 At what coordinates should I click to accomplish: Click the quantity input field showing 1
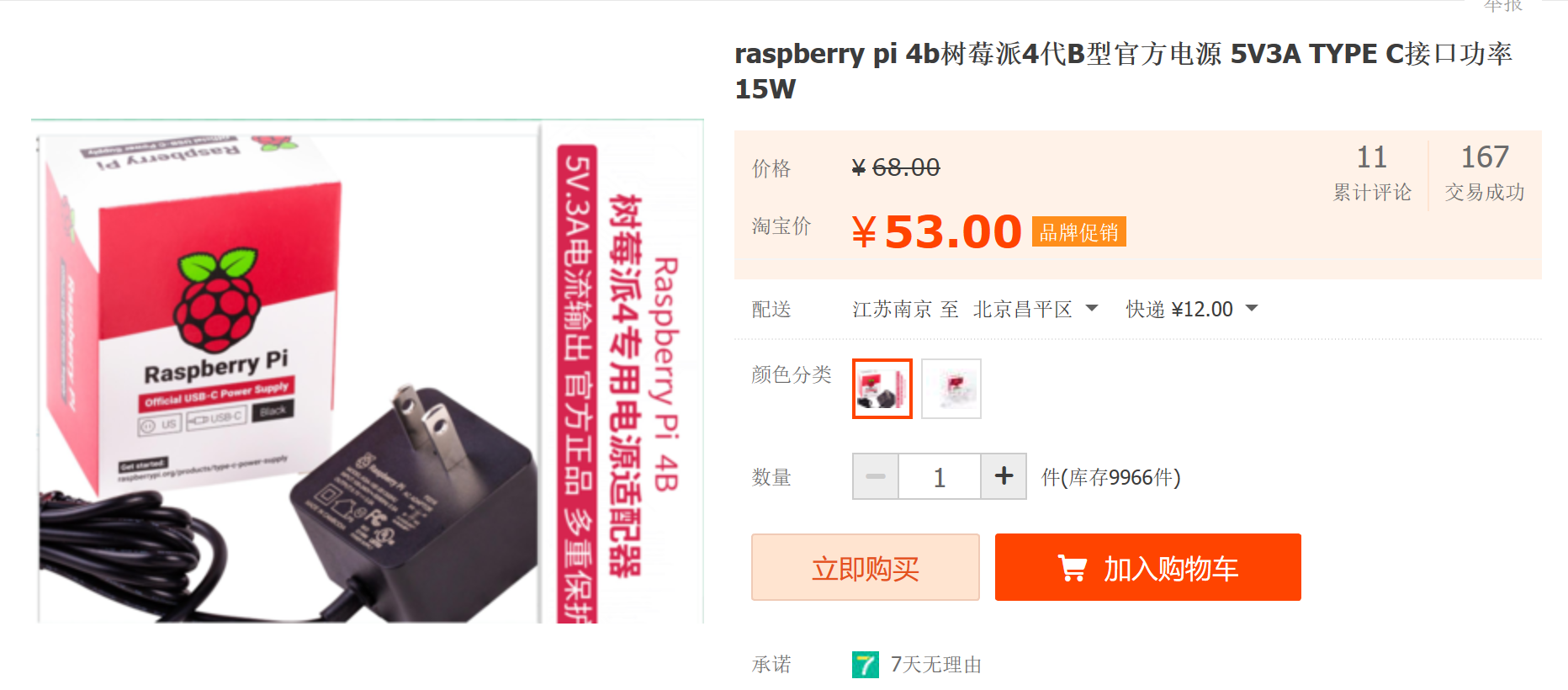click(x=940, y=476)
